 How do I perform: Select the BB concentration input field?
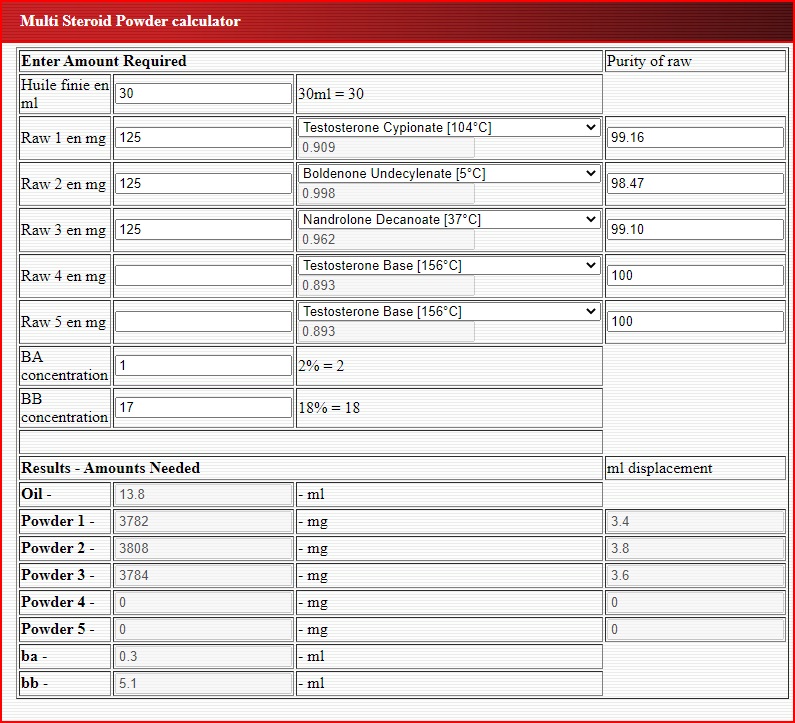(x=203, y=408)
